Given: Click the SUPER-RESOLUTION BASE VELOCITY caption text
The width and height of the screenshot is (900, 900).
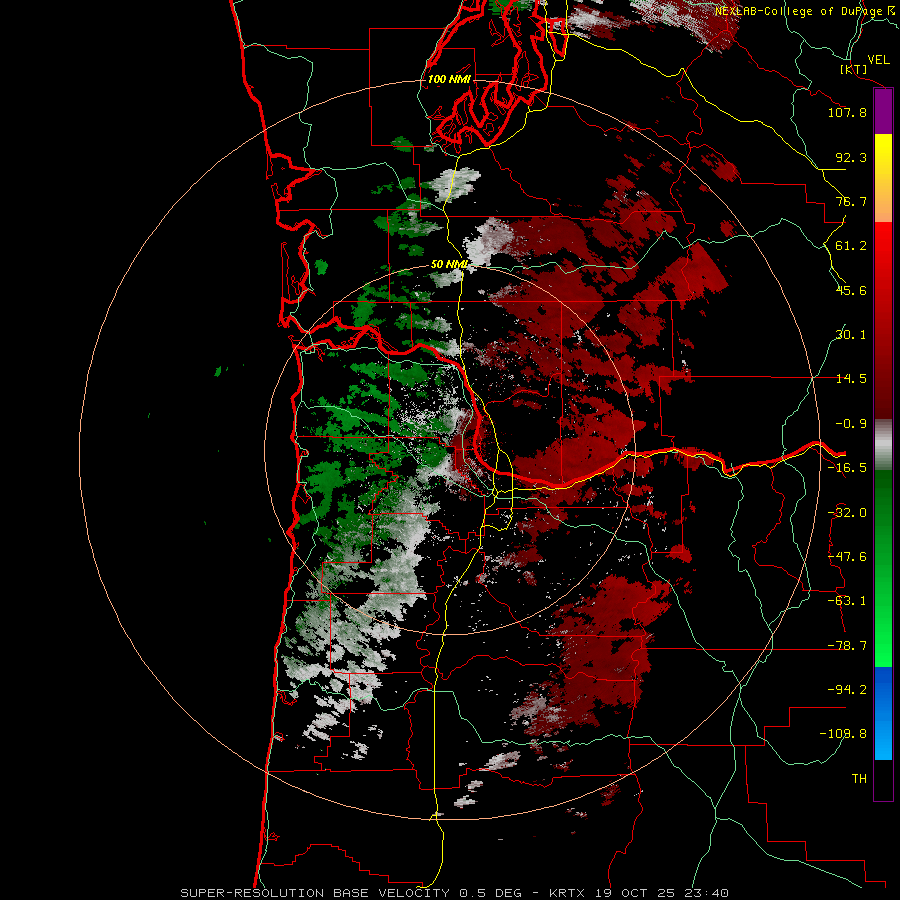Looking at the screenshot, I should tap(317, 893).
